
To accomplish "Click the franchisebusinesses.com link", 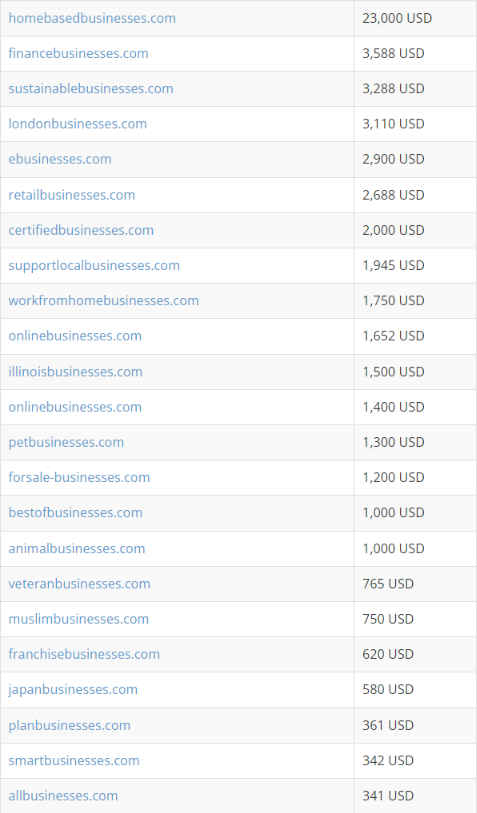I will (x=84, y=654).
